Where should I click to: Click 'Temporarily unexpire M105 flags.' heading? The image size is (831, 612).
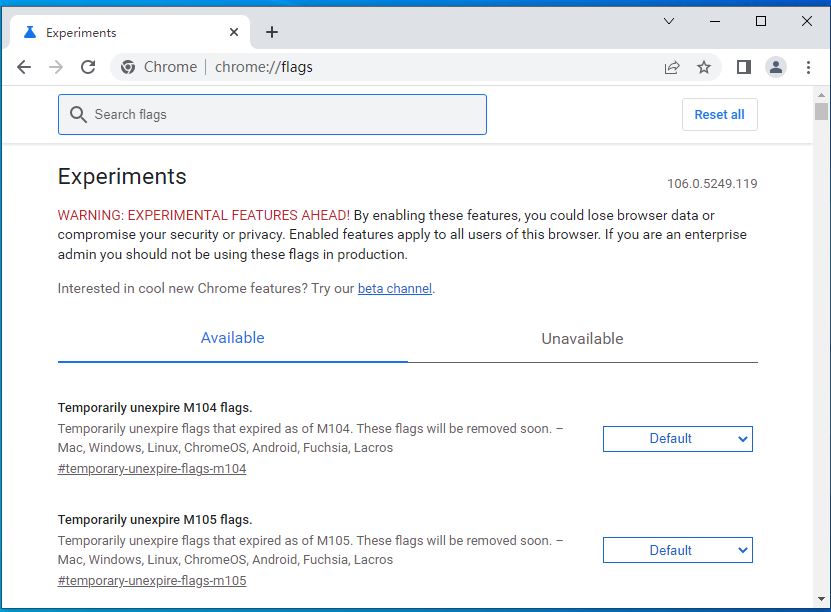(155, 520)
